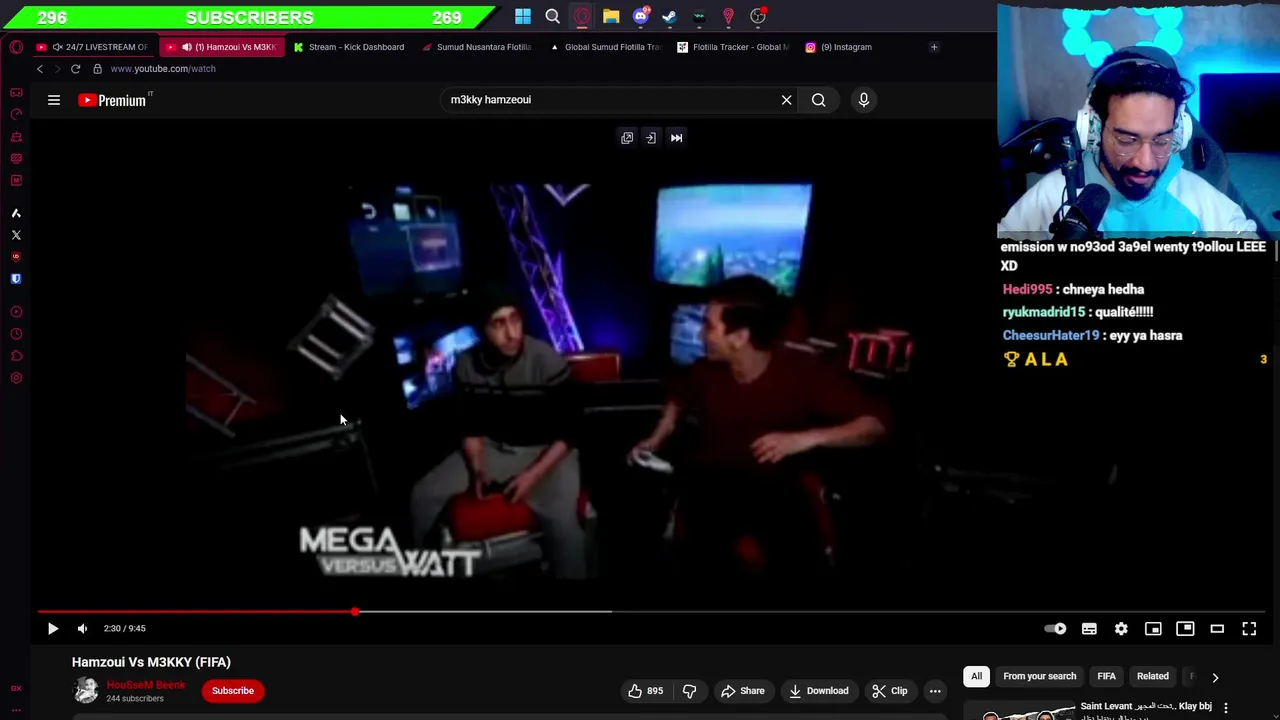Image resolution: width=1280 pixels, height=720 pixels.
Task: Go back to previous page
Action: pos(40,69)
